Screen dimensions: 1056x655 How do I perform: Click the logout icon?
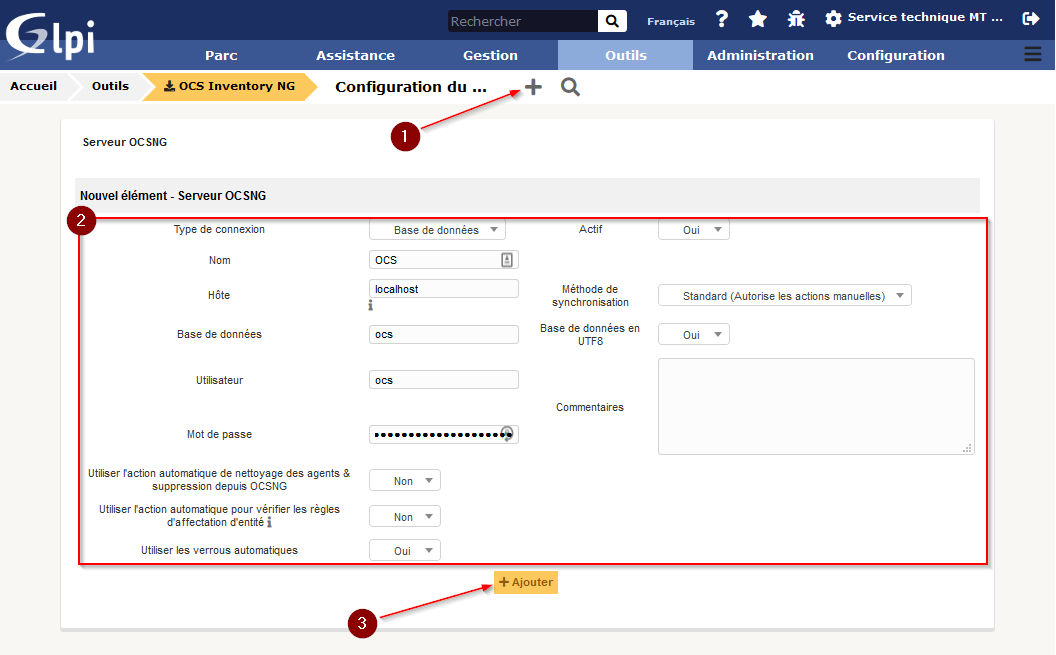point(1031,19)
